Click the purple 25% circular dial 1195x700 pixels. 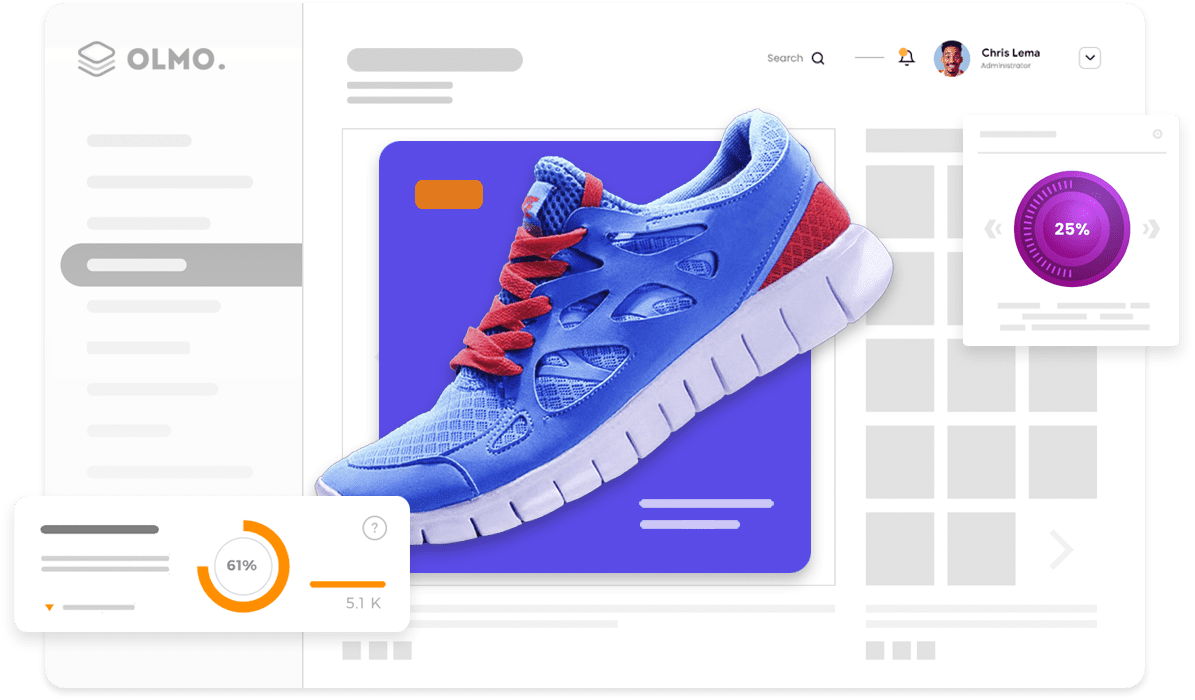click(x=1071, y=229)
